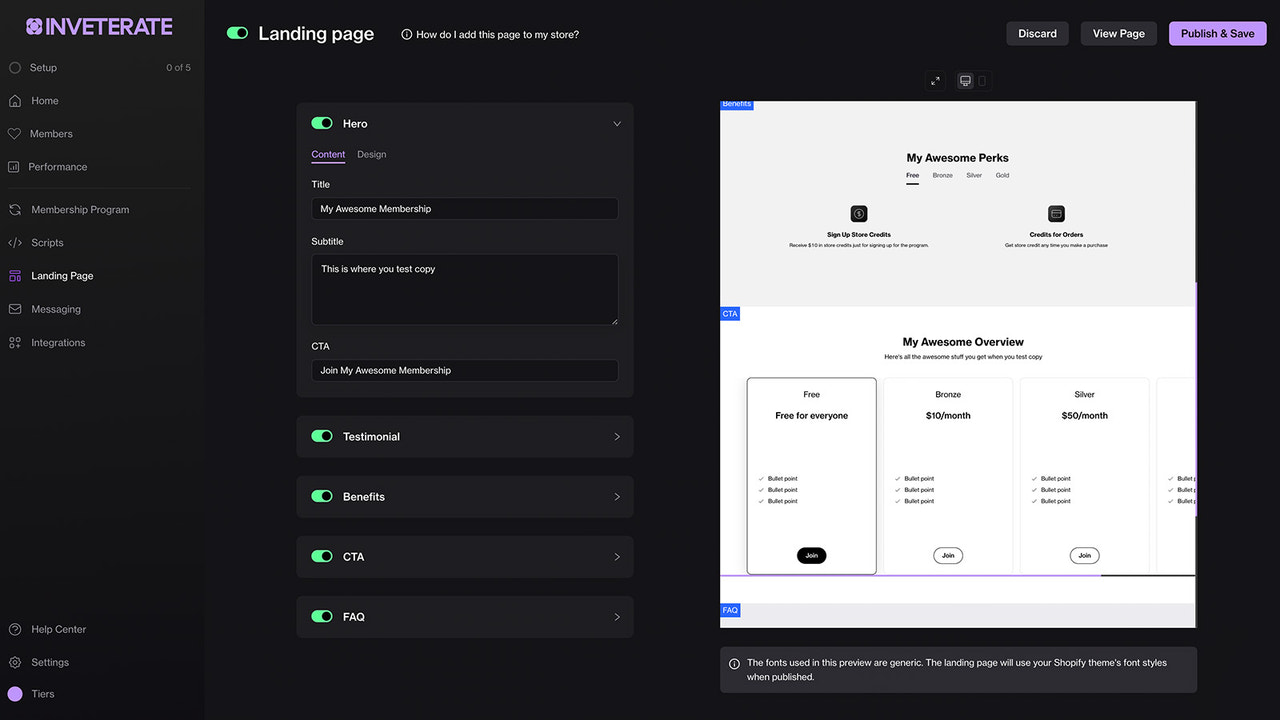Open Messaging via the envelope icon
The image size is (1280, 720).
coord(15,309)
